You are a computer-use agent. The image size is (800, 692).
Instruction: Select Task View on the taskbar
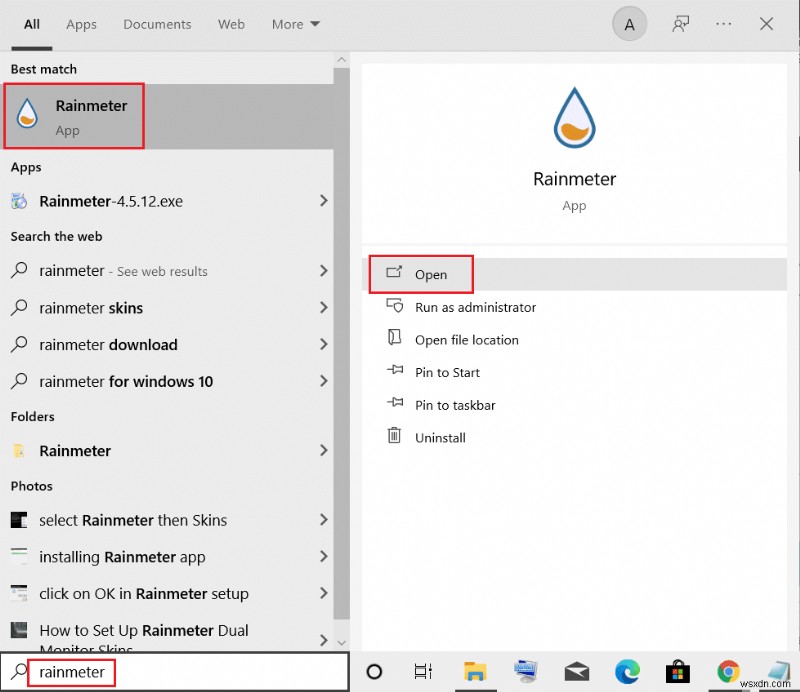423,672
